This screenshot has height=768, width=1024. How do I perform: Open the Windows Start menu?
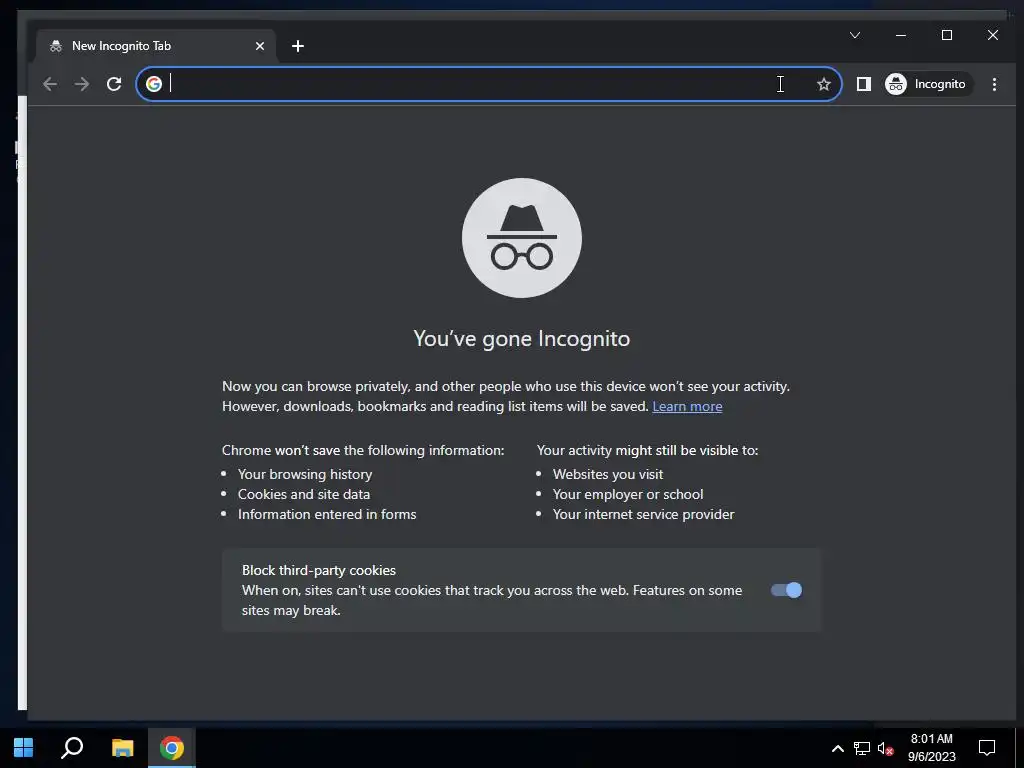24,748
